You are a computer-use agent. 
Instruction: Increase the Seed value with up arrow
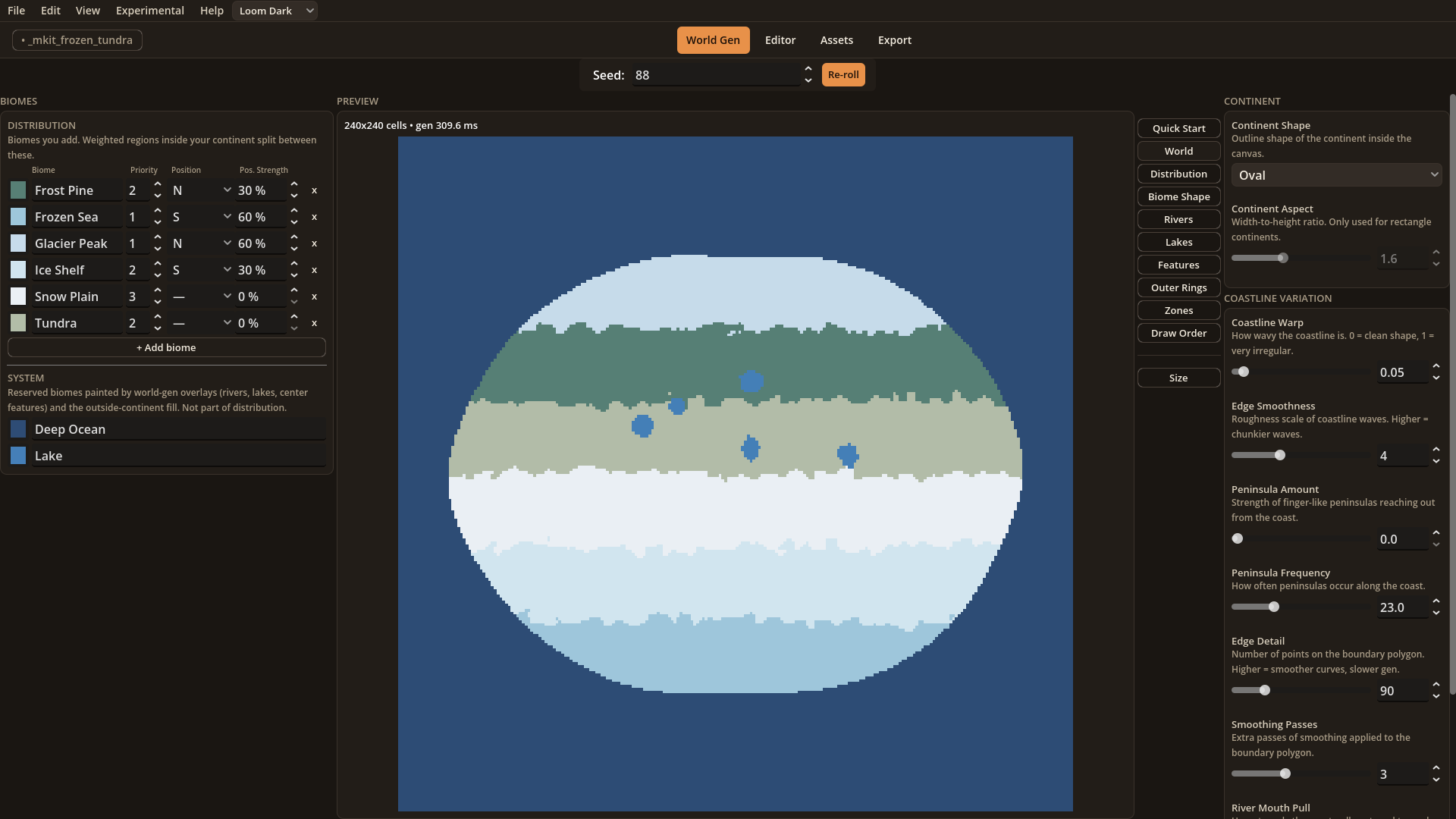808,69
